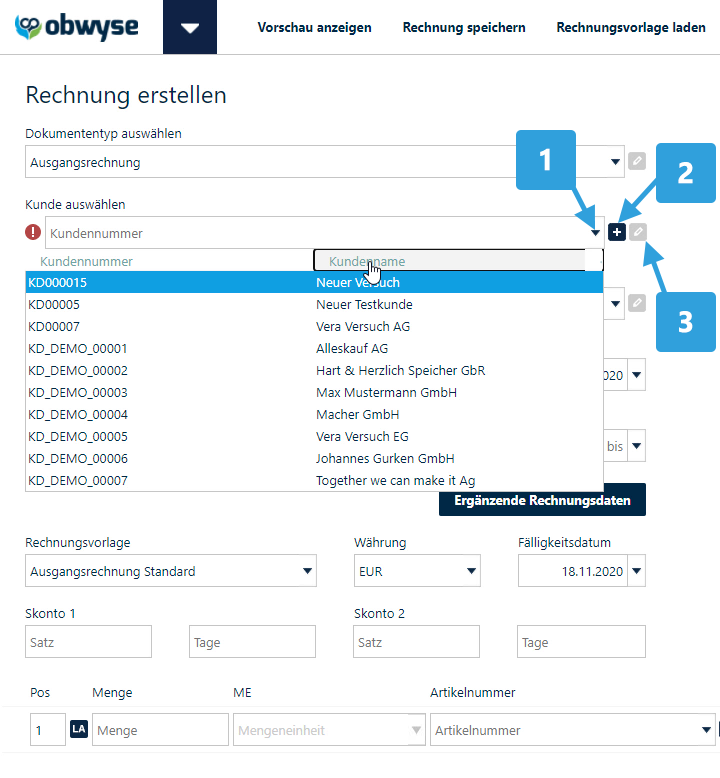720x778 pixels.
Task: Click the edit pencil icon next to customer selection
Action: (638, 232)
